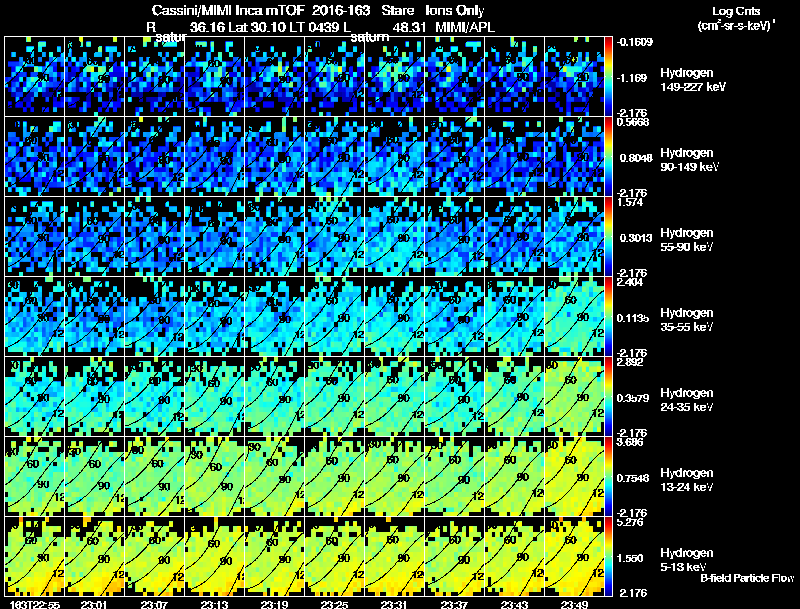Click the '0.3013' color scale value

(636, 238)
